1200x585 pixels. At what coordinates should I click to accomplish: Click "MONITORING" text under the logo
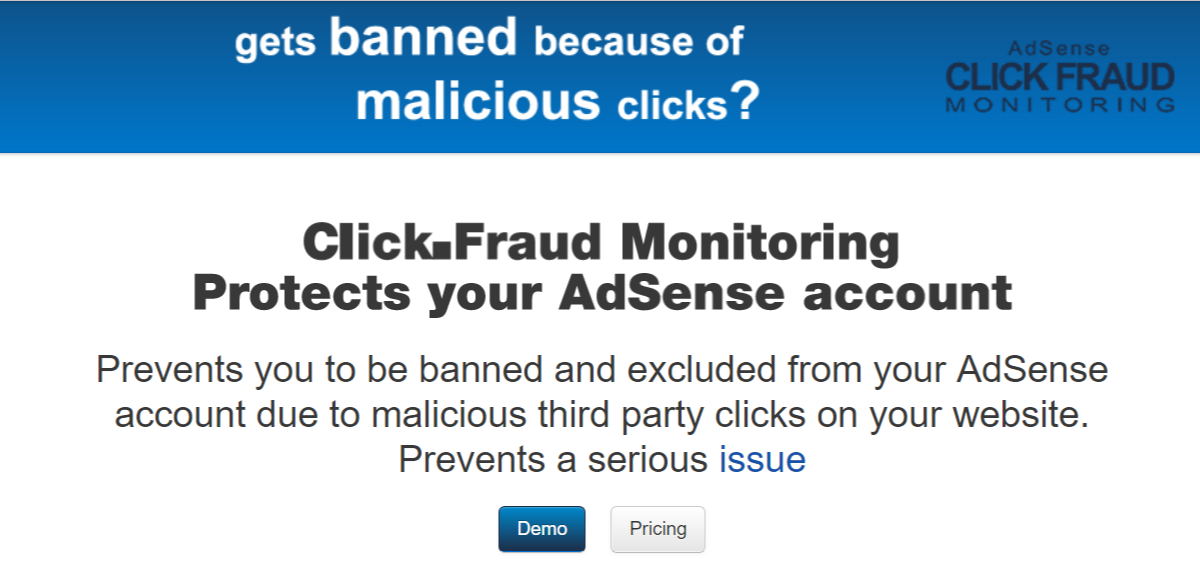(x=1060, y=105)
